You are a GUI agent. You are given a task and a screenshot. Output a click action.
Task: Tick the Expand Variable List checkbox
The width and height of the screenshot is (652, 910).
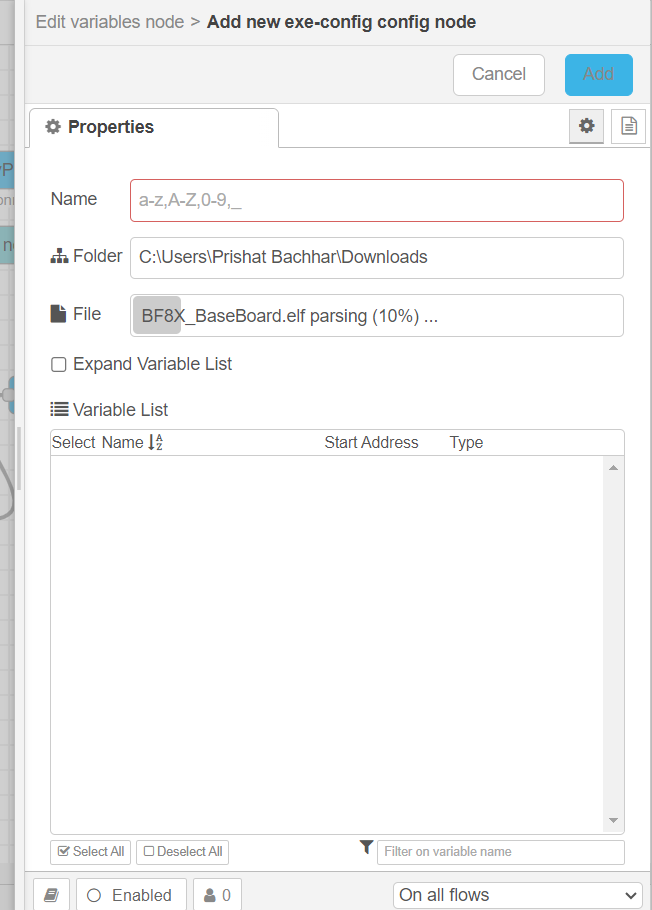59,364
